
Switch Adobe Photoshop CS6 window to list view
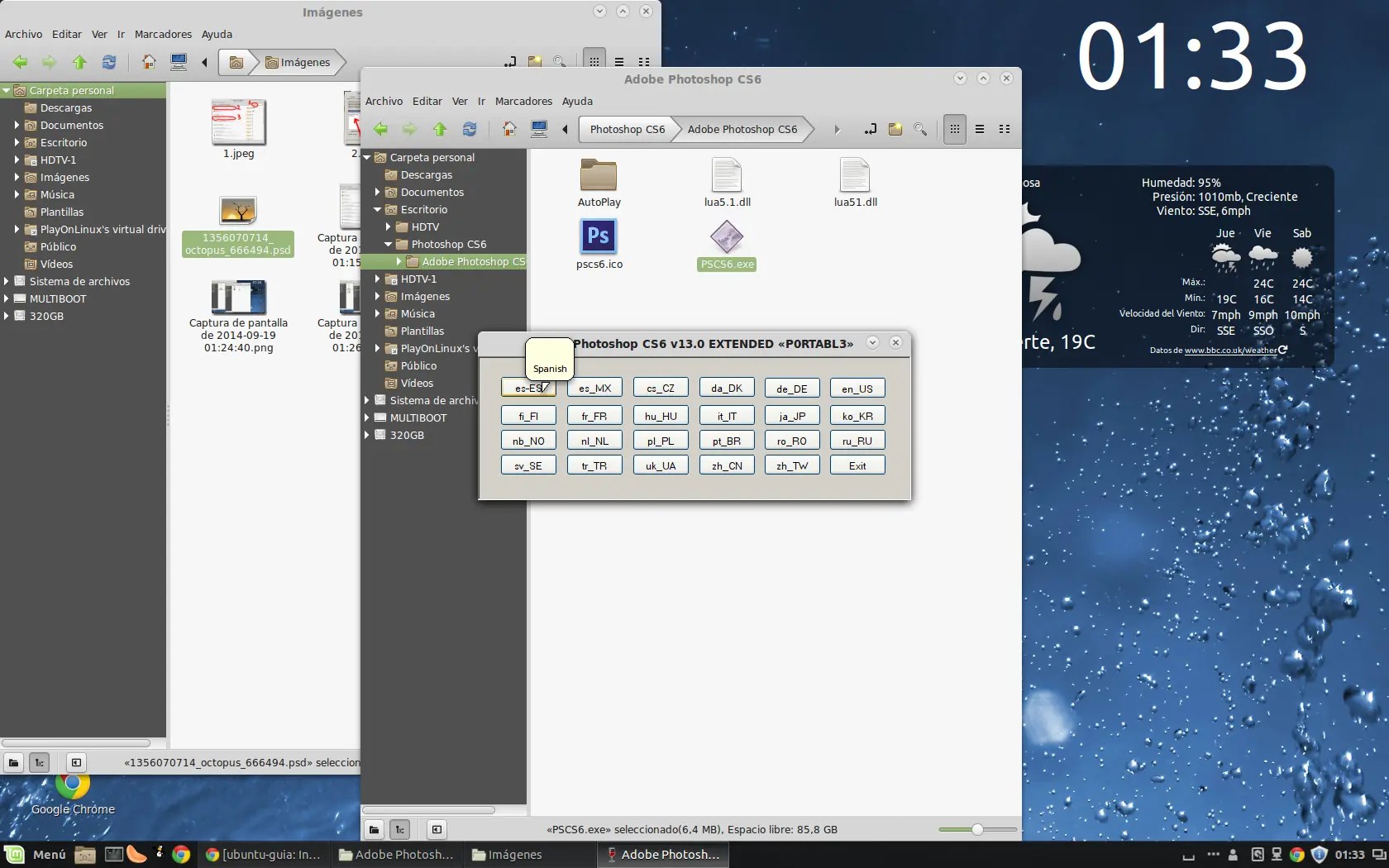980,129
